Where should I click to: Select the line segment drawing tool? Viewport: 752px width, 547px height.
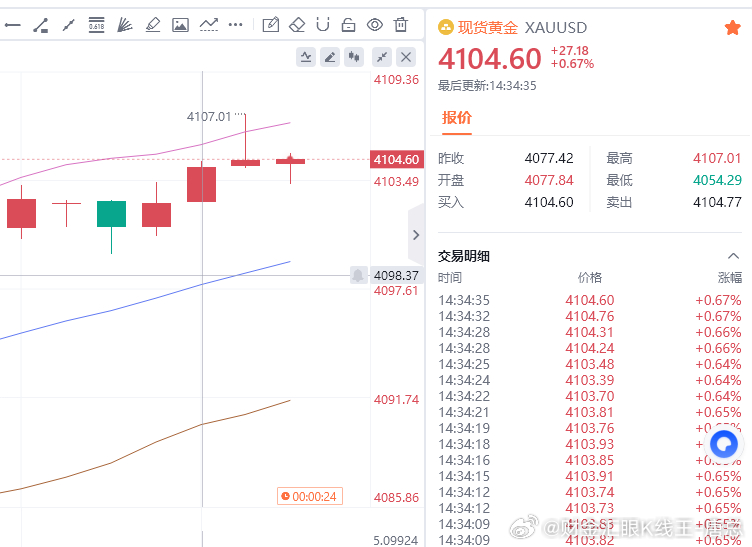(69, 25)
